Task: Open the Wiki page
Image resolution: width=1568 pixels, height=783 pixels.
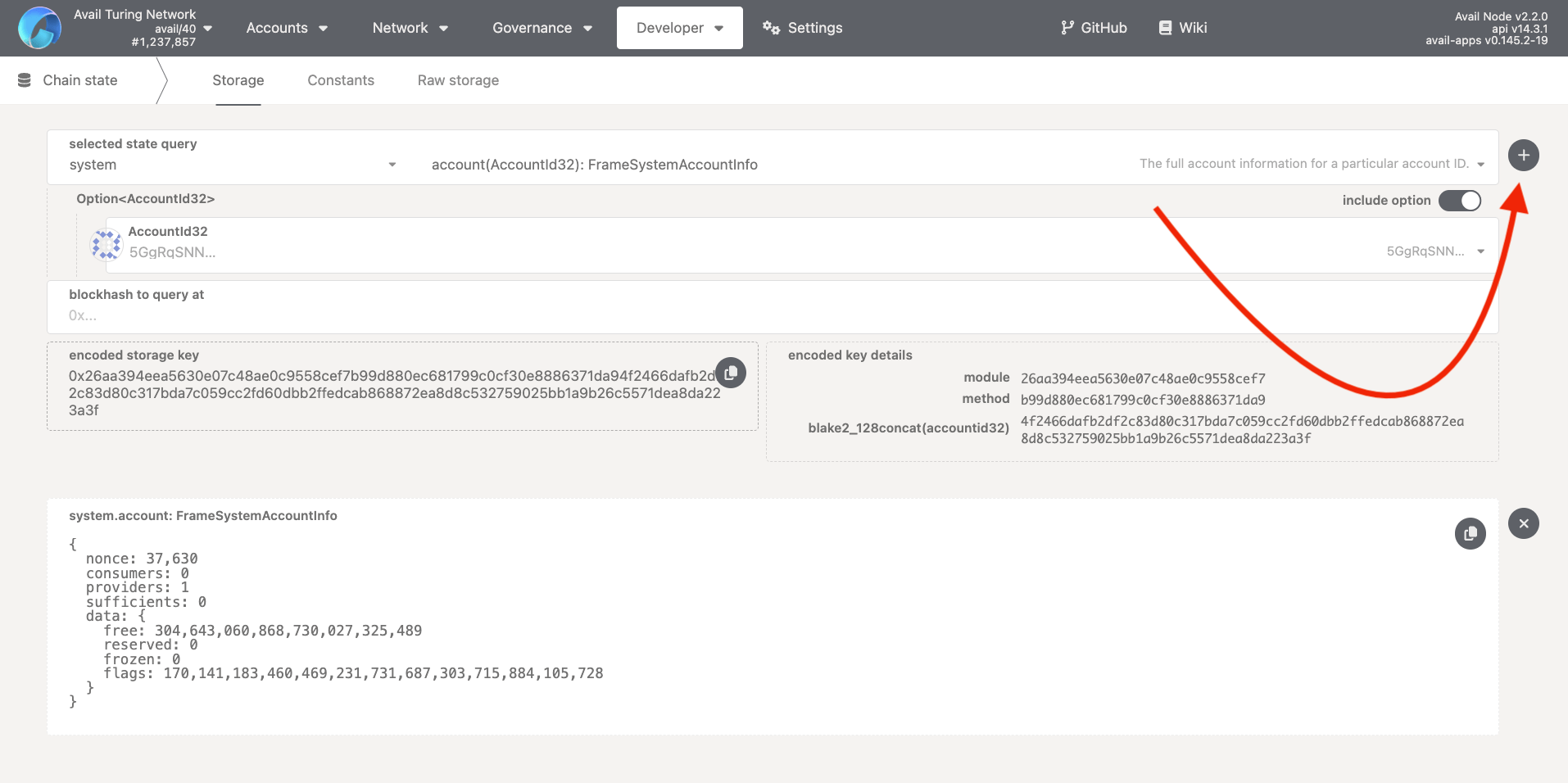Action: tap(1182, 28)
